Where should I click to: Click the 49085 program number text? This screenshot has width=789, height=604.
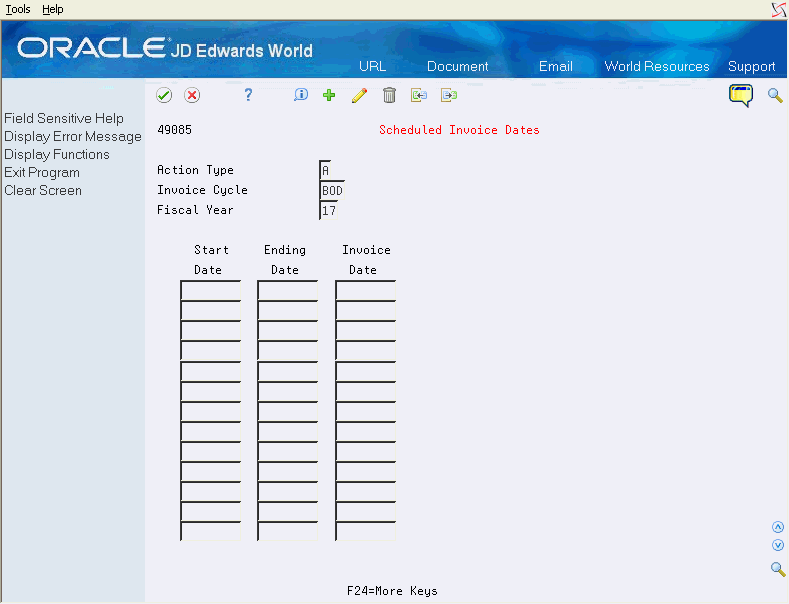point(174,130)
